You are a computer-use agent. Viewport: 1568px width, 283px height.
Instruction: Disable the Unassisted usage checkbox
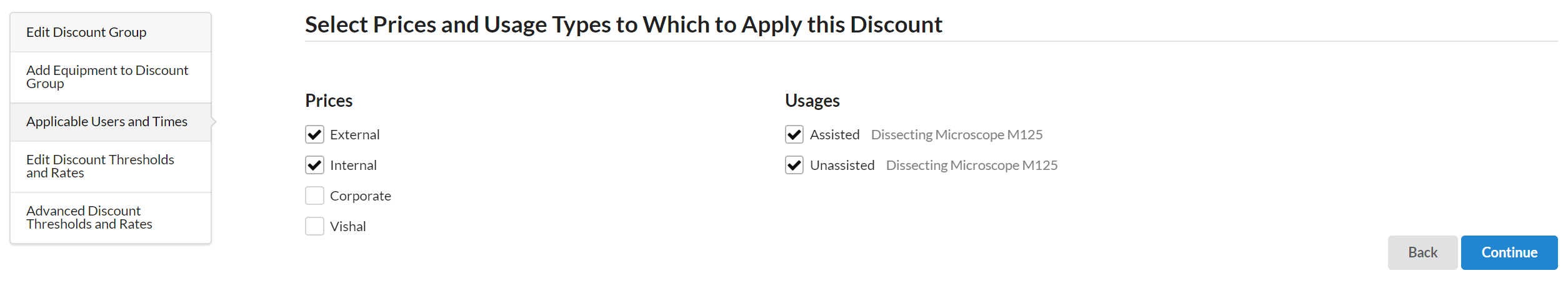point(794,165)
